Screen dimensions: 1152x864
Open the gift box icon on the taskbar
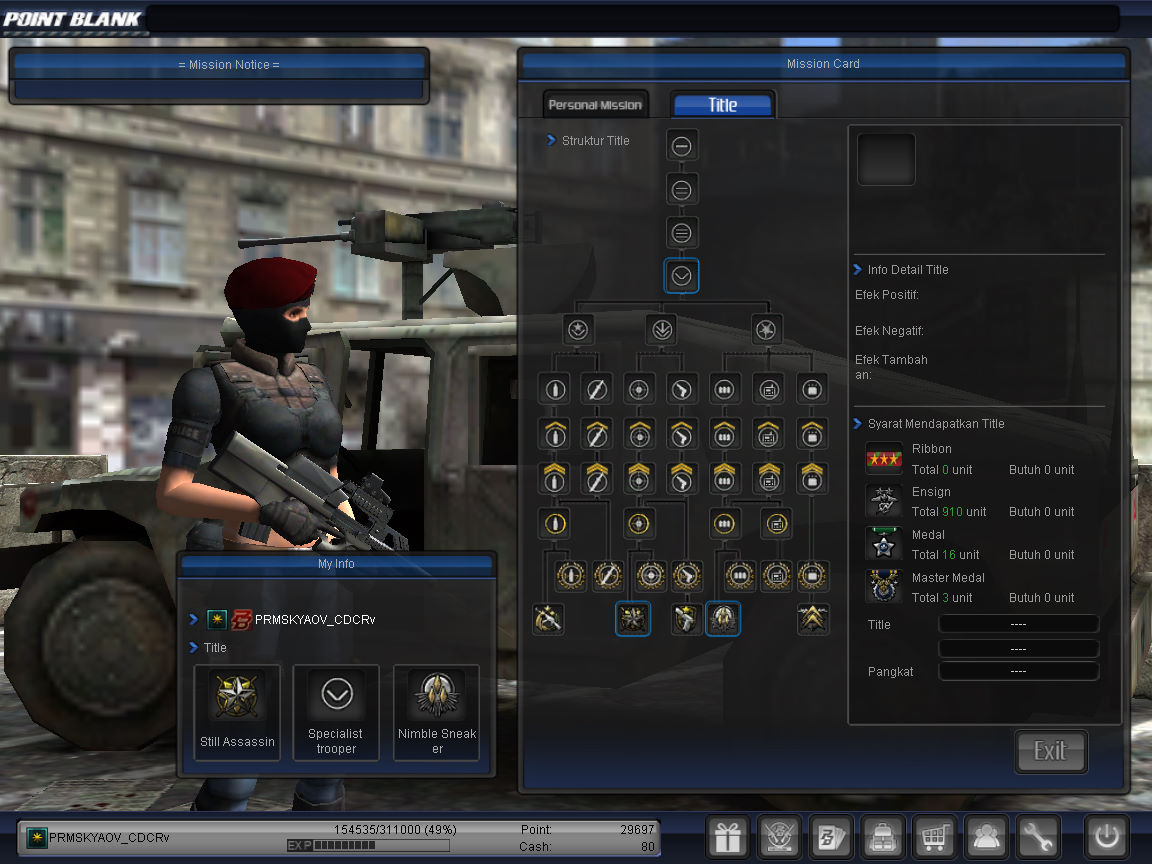(x=727, y=836)
